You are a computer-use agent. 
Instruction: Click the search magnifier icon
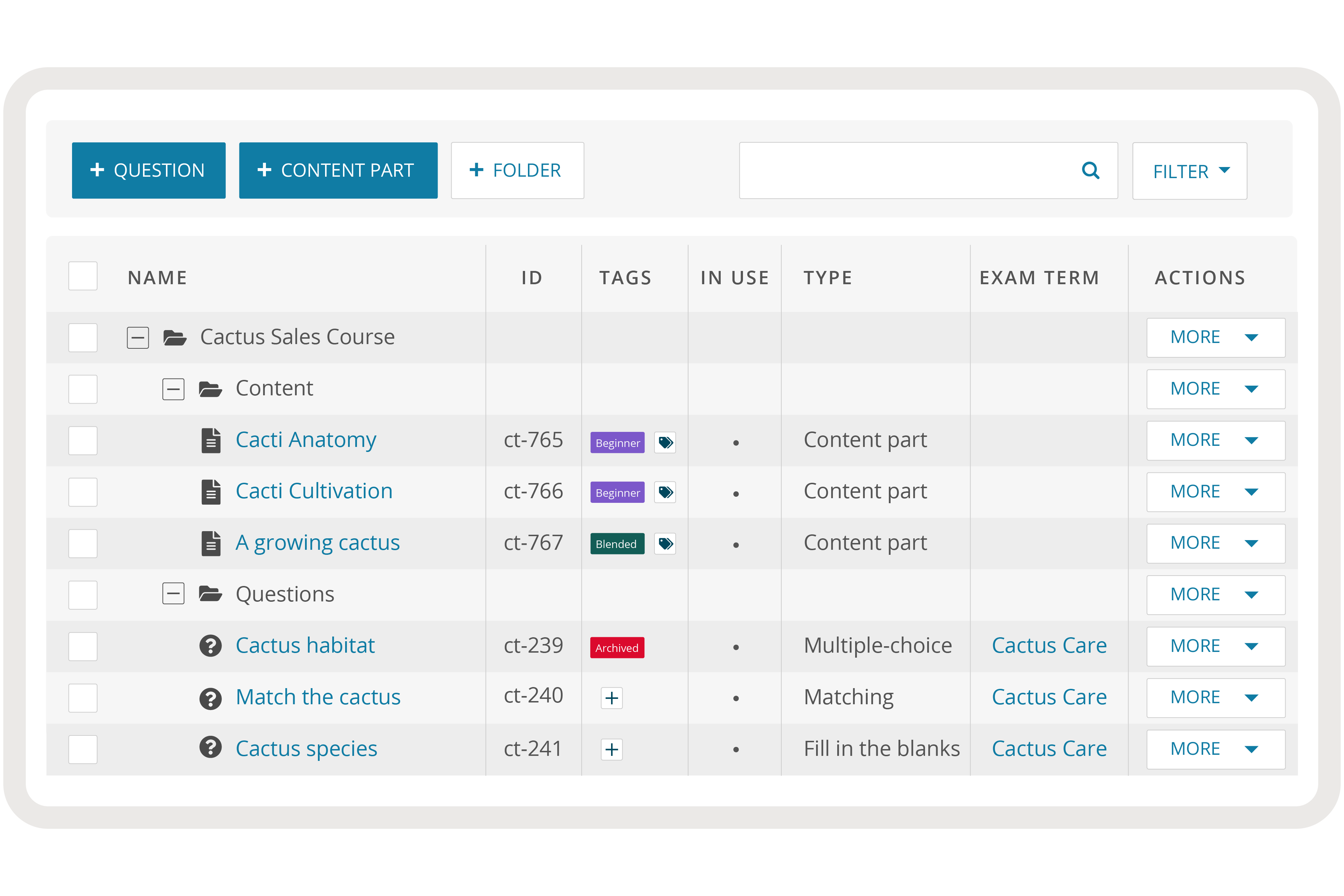pos(1090,170)
